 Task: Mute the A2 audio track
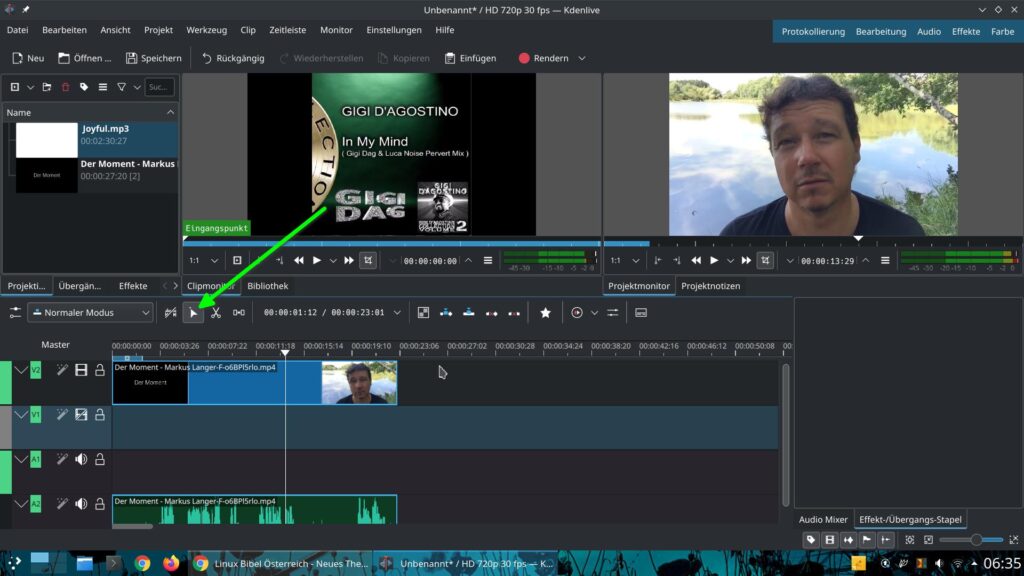click(81, 504)
